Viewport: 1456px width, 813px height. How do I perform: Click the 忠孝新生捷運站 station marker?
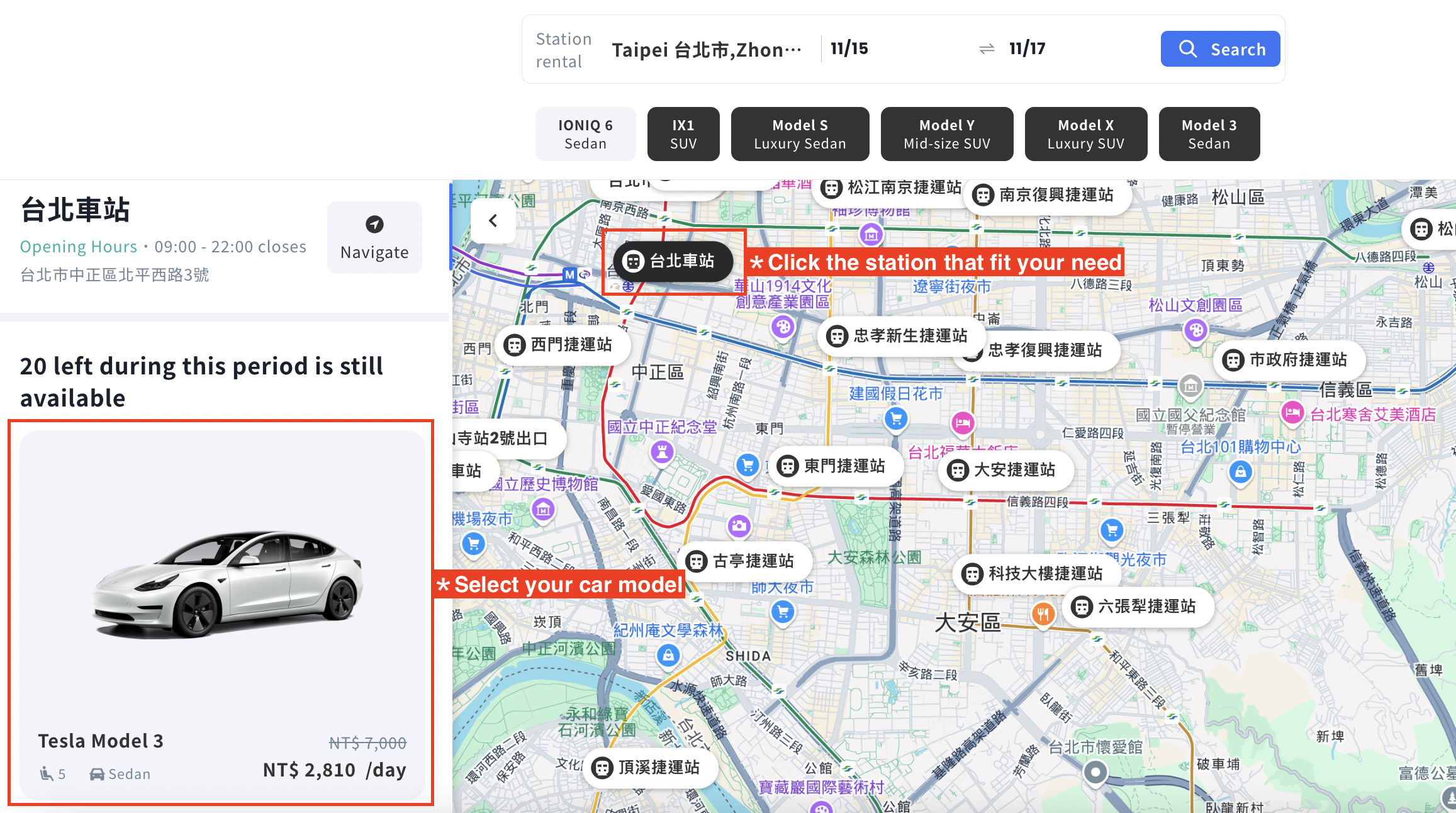[901, 336]
